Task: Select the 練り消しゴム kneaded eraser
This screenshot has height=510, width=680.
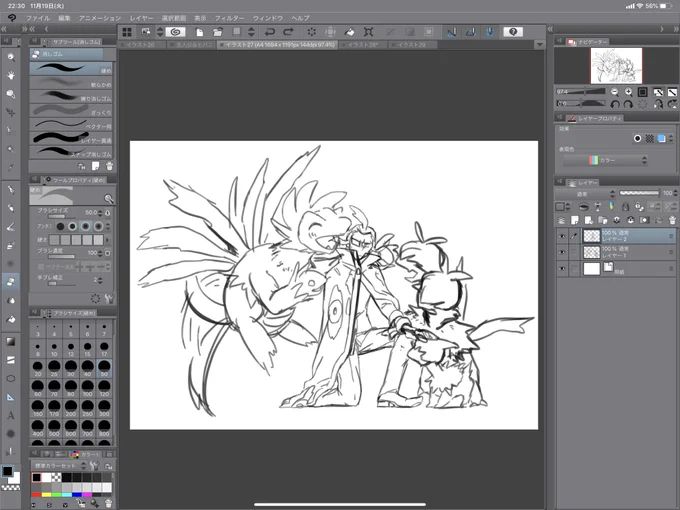Action: 71,96
